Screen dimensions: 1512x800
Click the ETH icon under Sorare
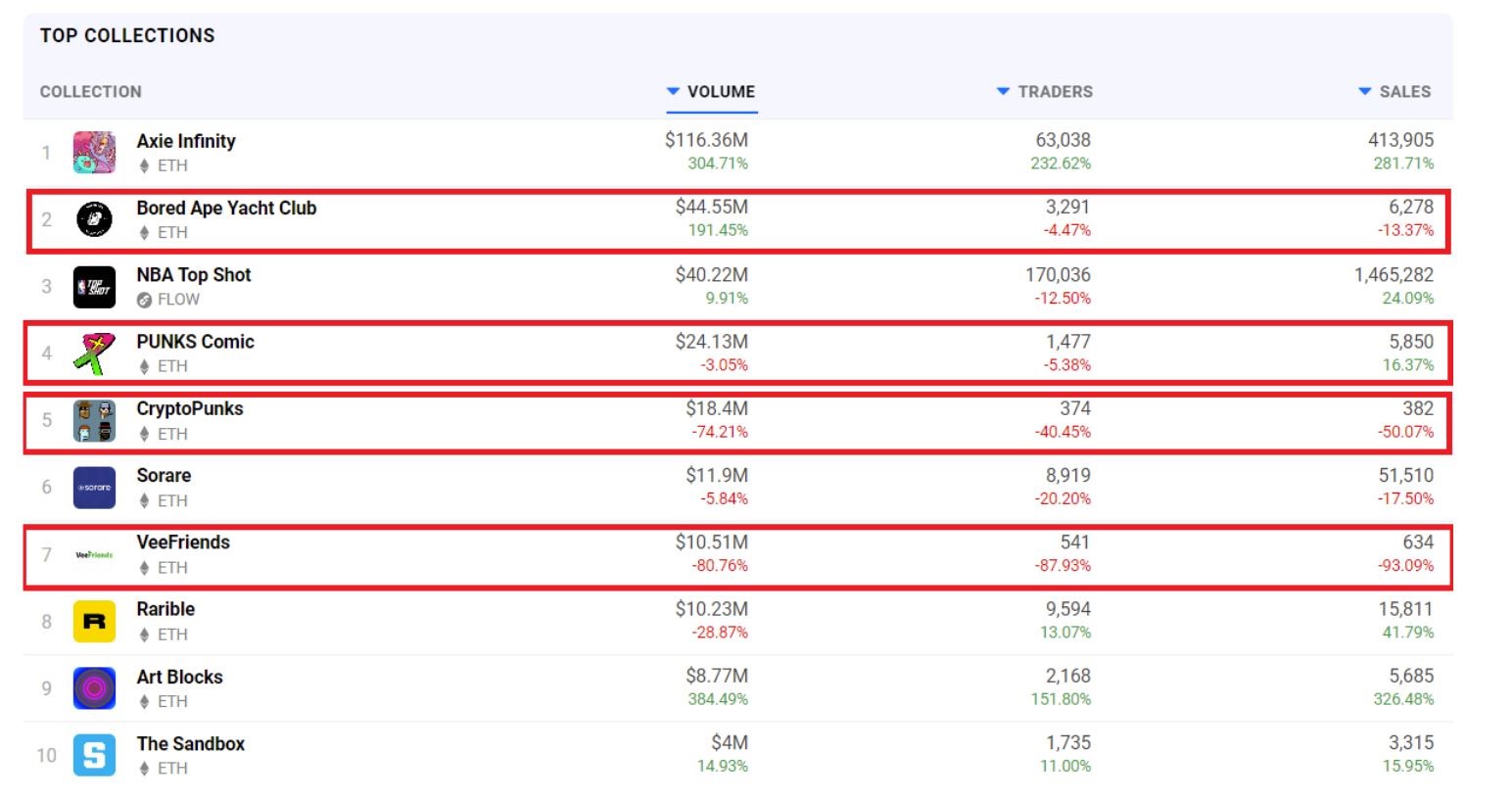point(144,500)
